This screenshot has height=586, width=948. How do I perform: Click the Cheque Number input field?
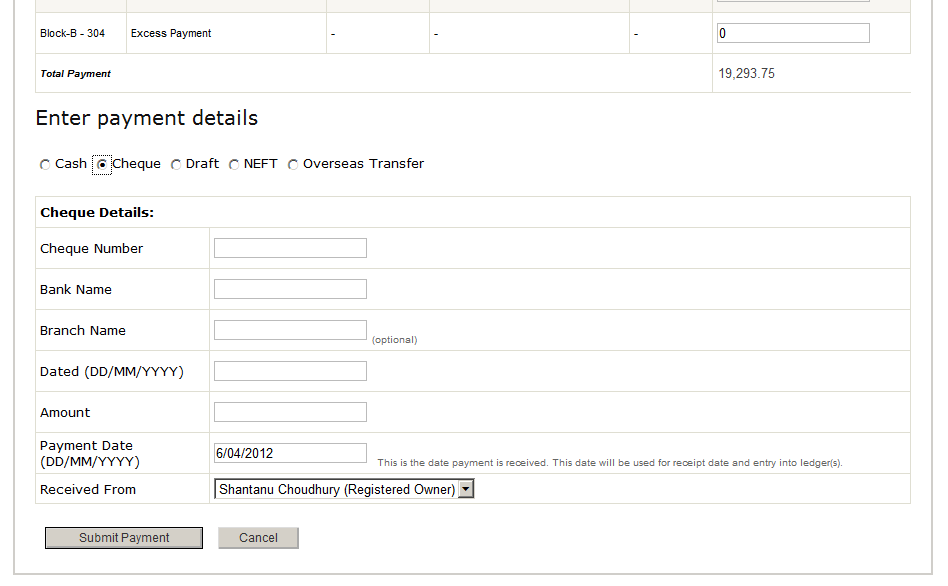pyautogui.click(x=290, y=248)
